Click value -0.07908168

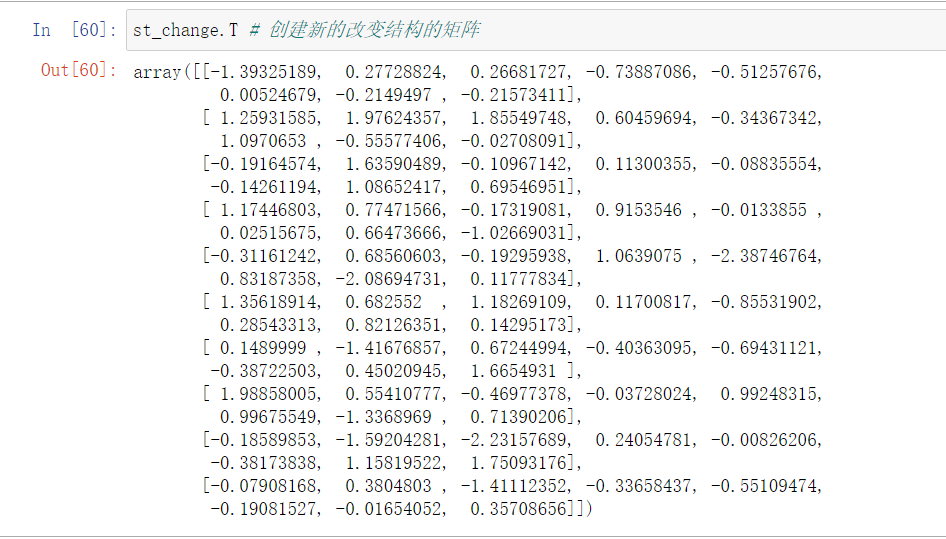(x=264, y=485)
